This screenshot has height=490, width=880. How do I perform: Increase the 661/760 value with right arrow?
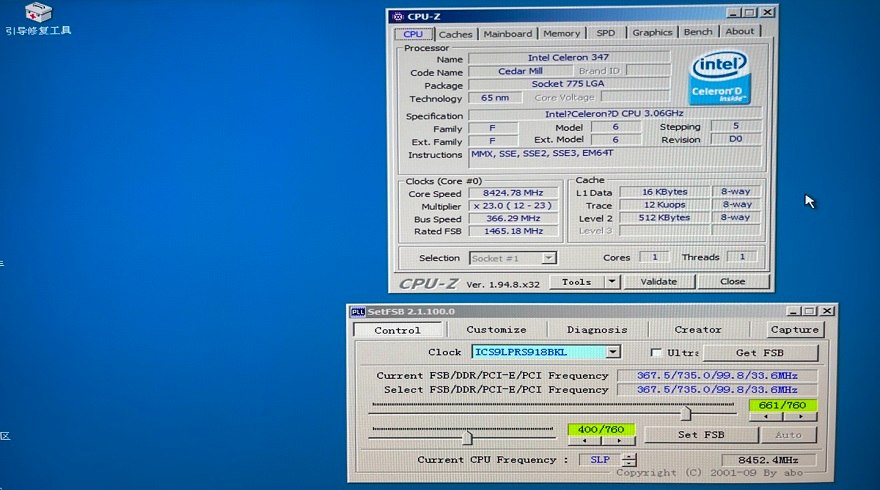point(800,416)
